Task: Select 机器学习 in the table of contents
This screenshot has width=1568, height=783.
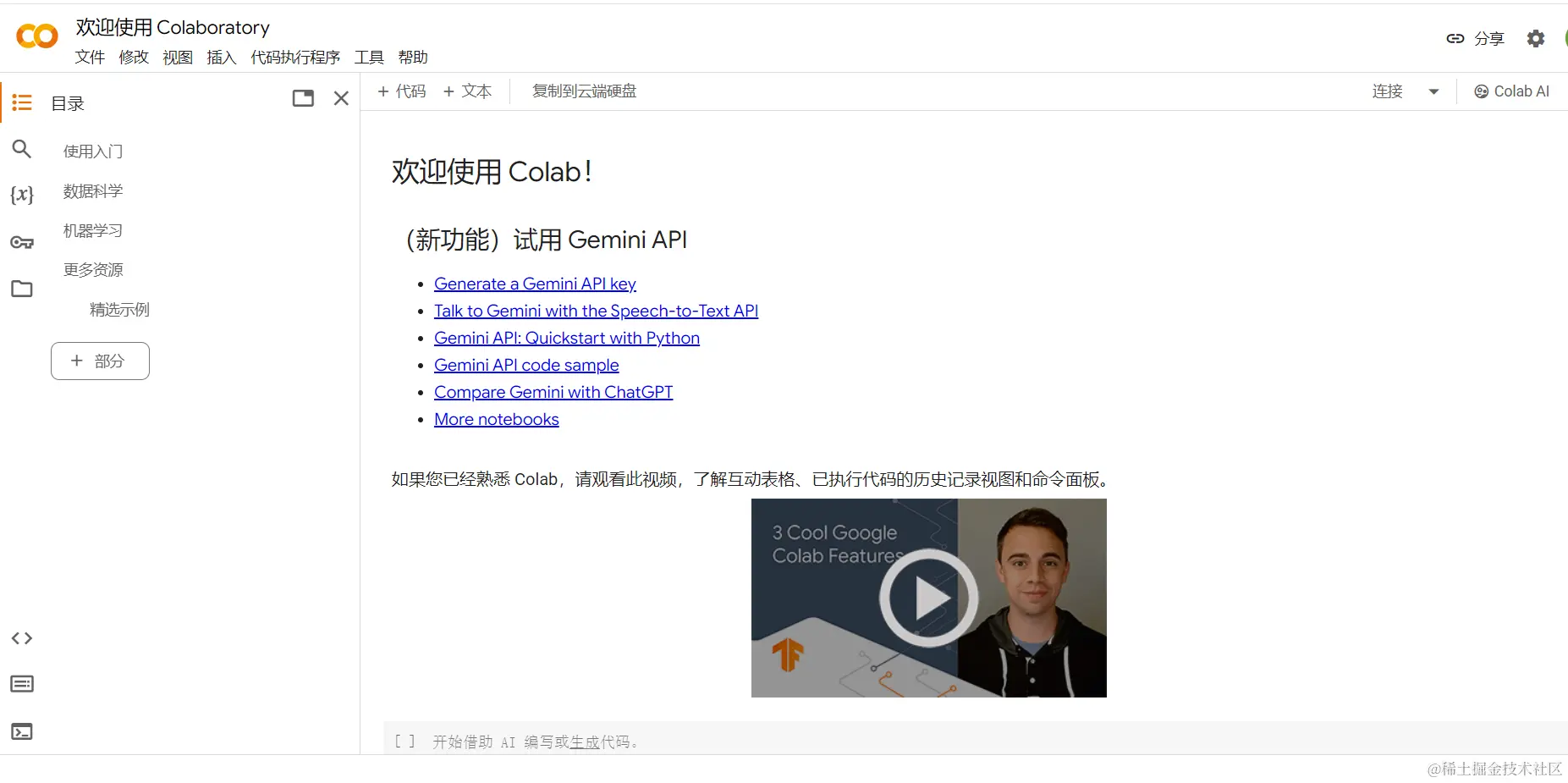Action: coord(93,229)
